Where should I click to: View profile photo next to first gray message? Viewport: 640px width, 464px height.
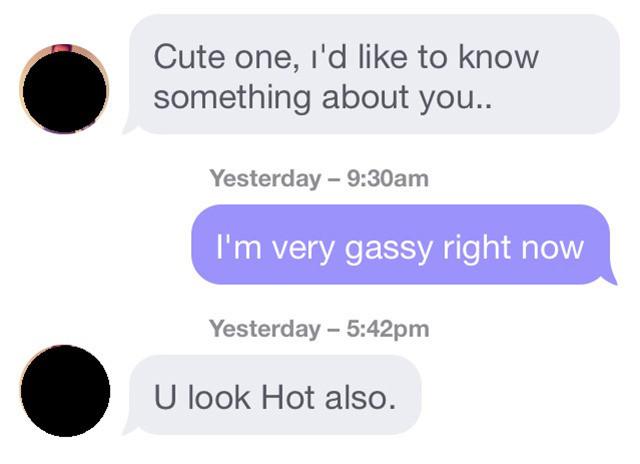[64, 89]
